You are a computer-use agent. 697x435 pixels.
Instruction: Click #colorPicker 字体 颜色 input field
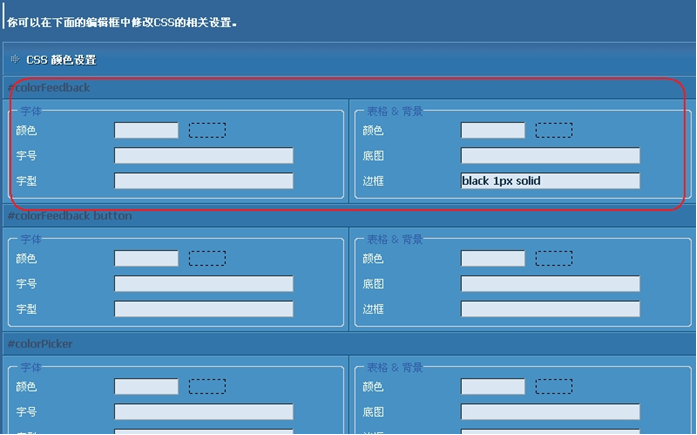(146, 386)
